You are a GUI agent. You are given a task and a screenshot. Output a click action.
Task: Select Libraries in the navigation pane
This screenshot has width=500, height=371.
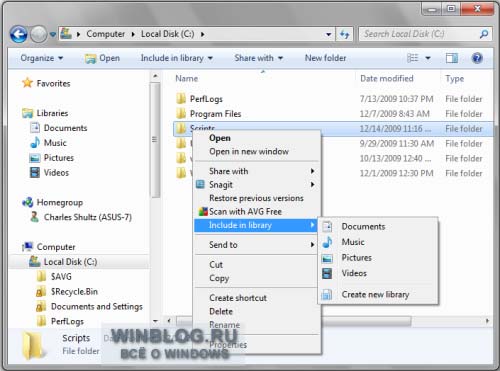(52, 113)
